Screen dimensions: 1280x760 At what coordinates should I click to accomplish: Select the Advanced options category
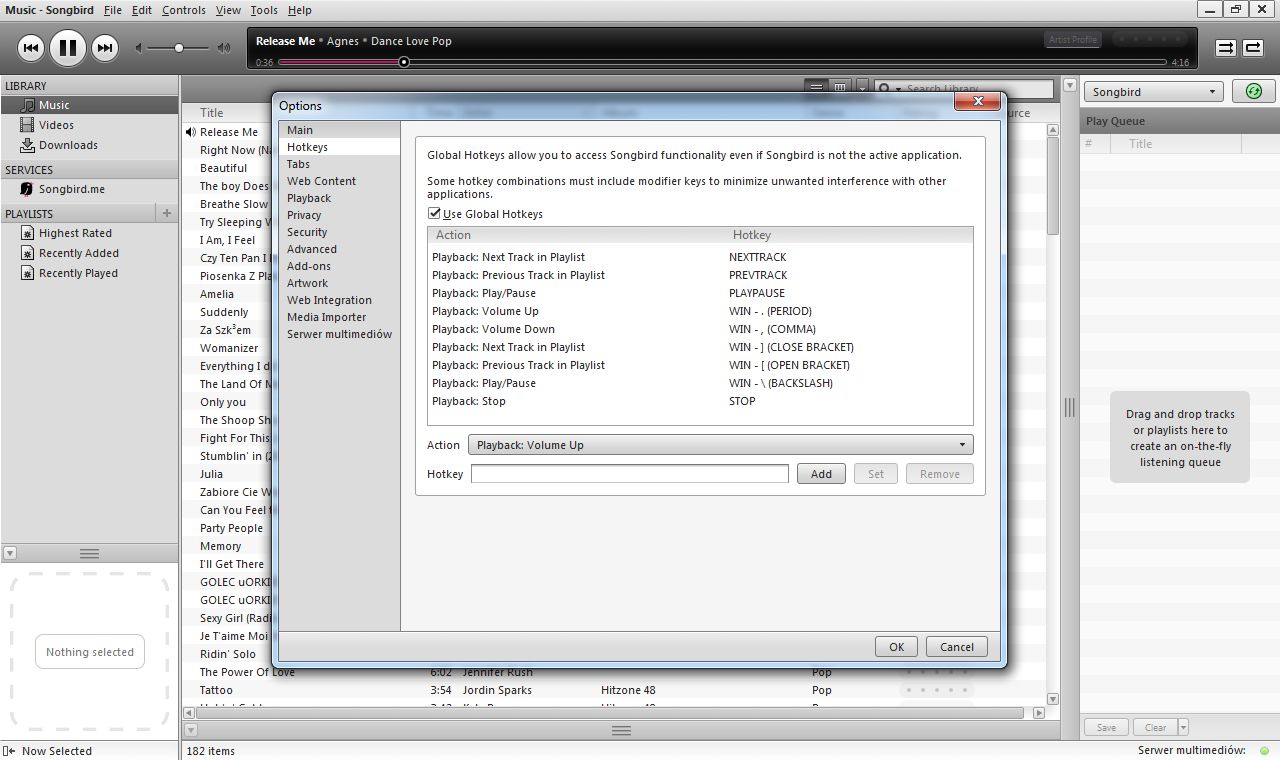339,249
